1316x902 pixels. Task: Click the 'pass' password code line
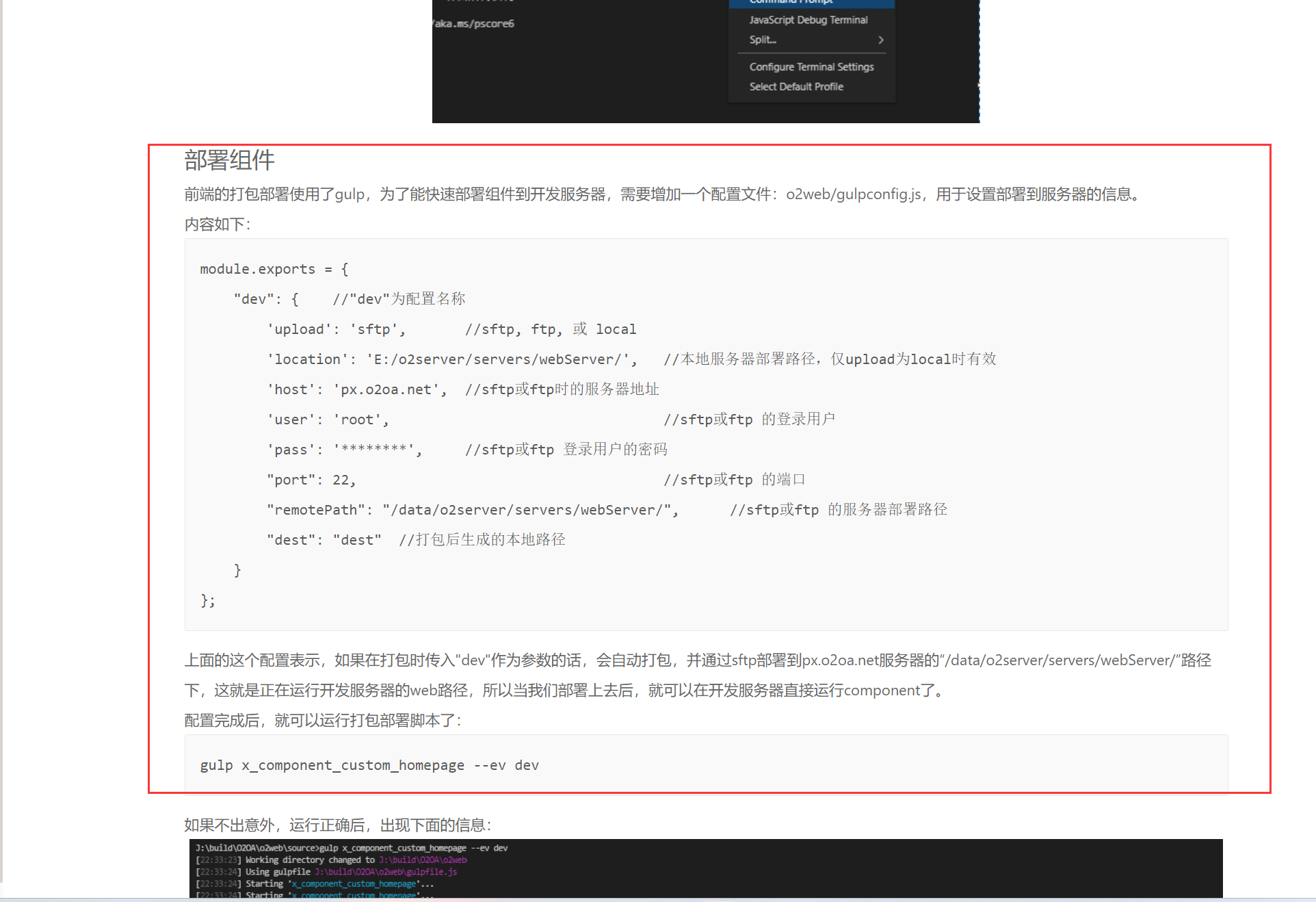coord(344,450)
